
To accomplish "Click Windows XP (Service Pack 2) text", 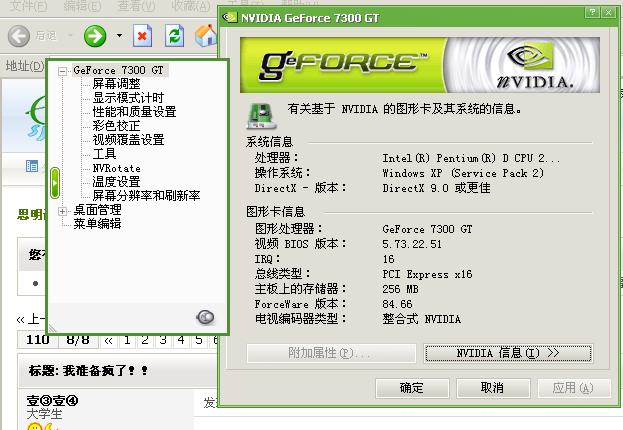I will (463, 173).
